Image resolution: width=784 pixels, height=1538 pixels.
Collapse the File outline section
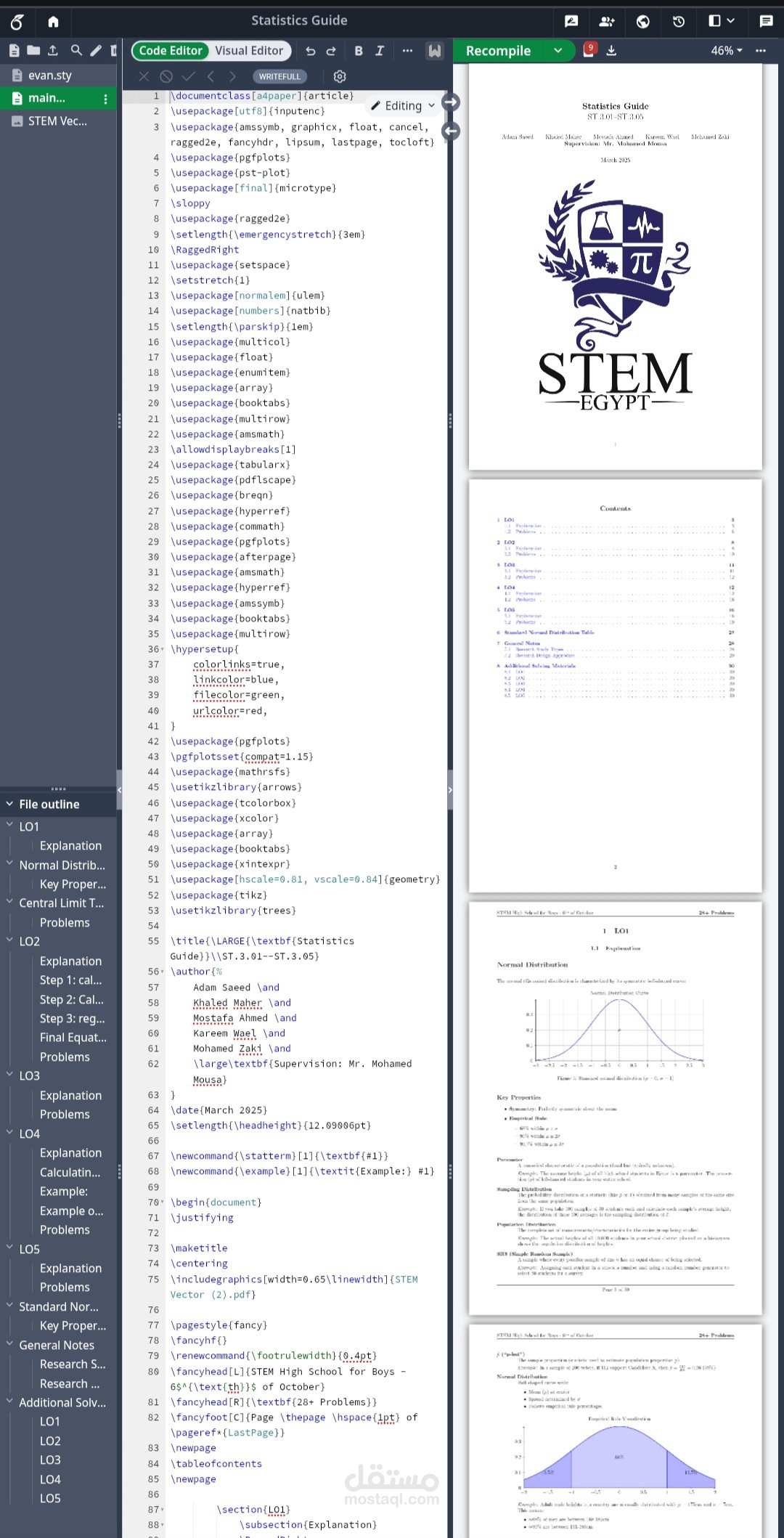click(9, 804)
